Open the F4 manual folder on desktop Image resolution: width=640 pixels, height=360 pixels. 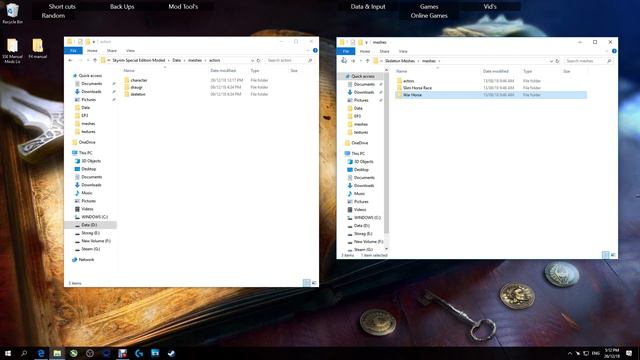pos(38,48)
